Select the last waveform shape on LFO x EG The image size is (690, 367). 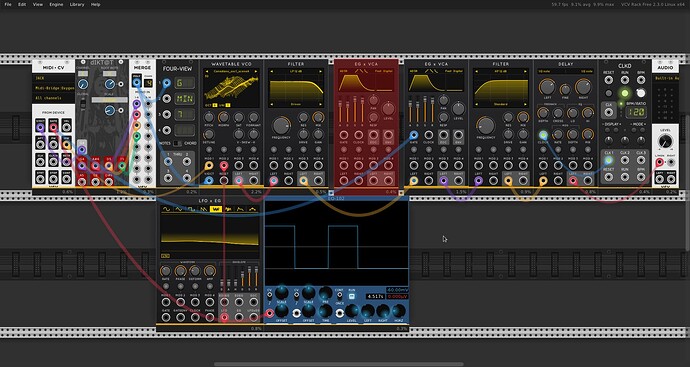253,209
